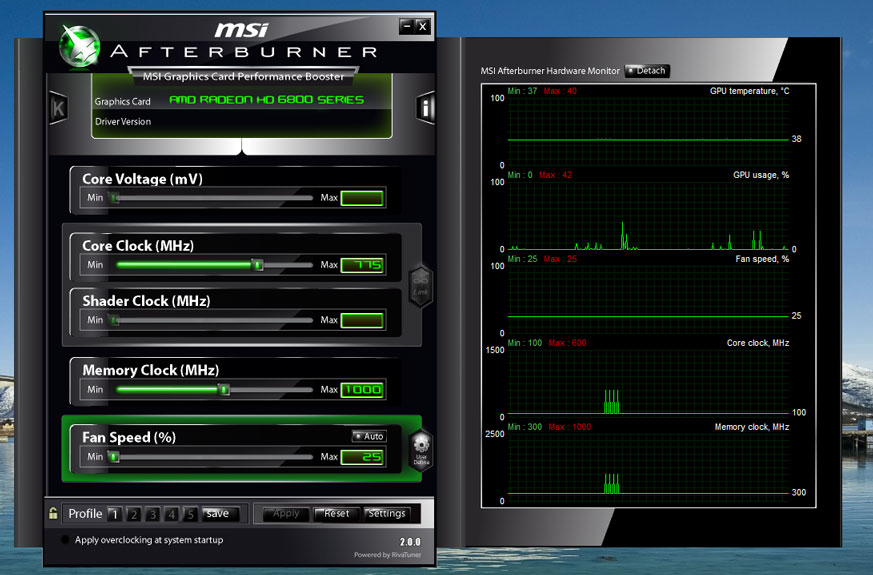The image size is (873, 575).
Task: Close the Afterburner window
Action: point(423,26)
